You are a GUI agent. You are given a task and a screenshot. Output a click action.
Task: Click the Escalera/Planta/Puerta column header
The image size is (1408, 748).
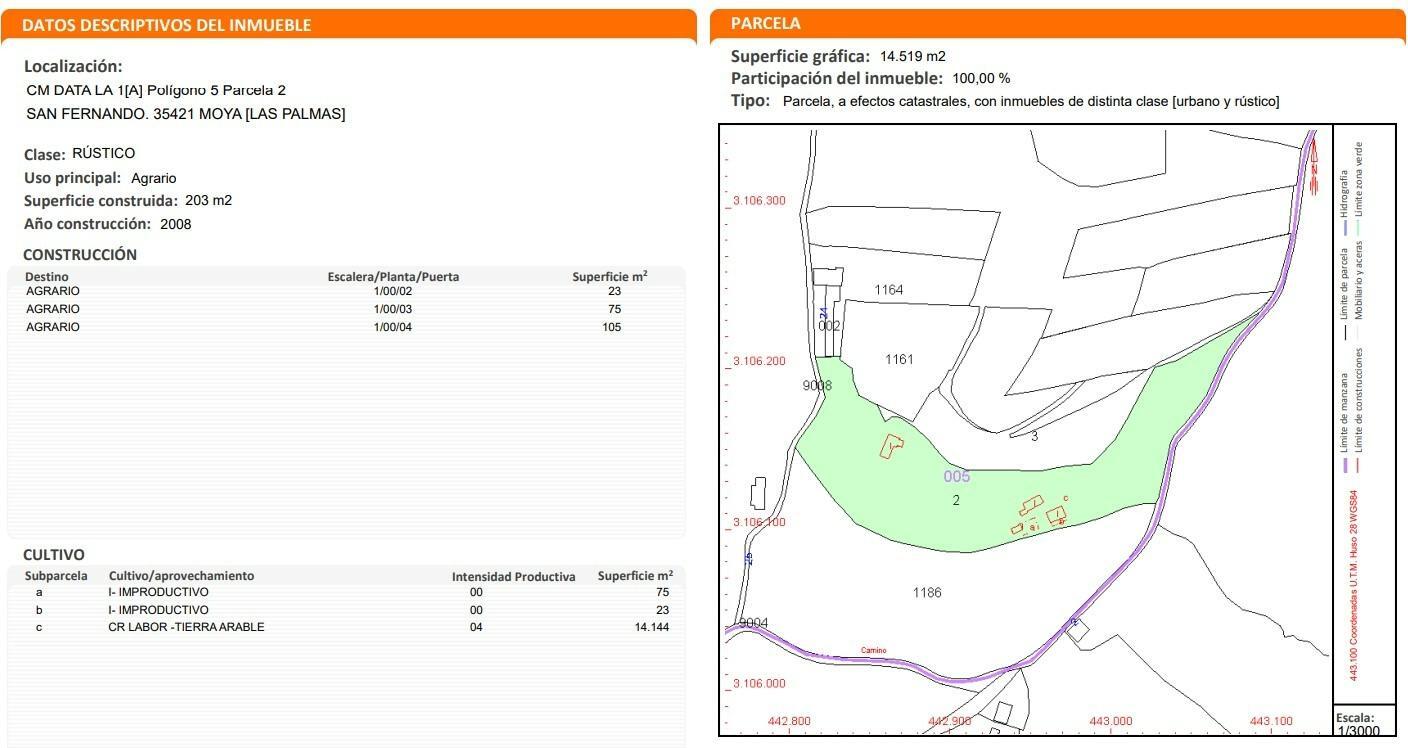pyautogui.click(x=393, y=277)
